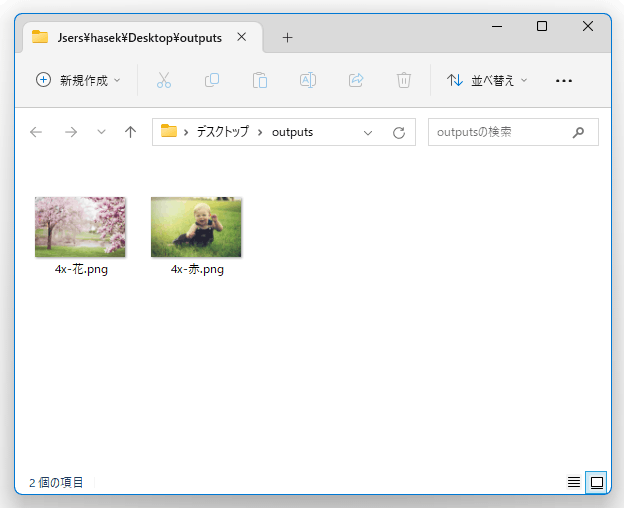Open the 新規作成 dropdown
Image resolution: width=624 pixels, height=508 pixels.
(78, 80)
